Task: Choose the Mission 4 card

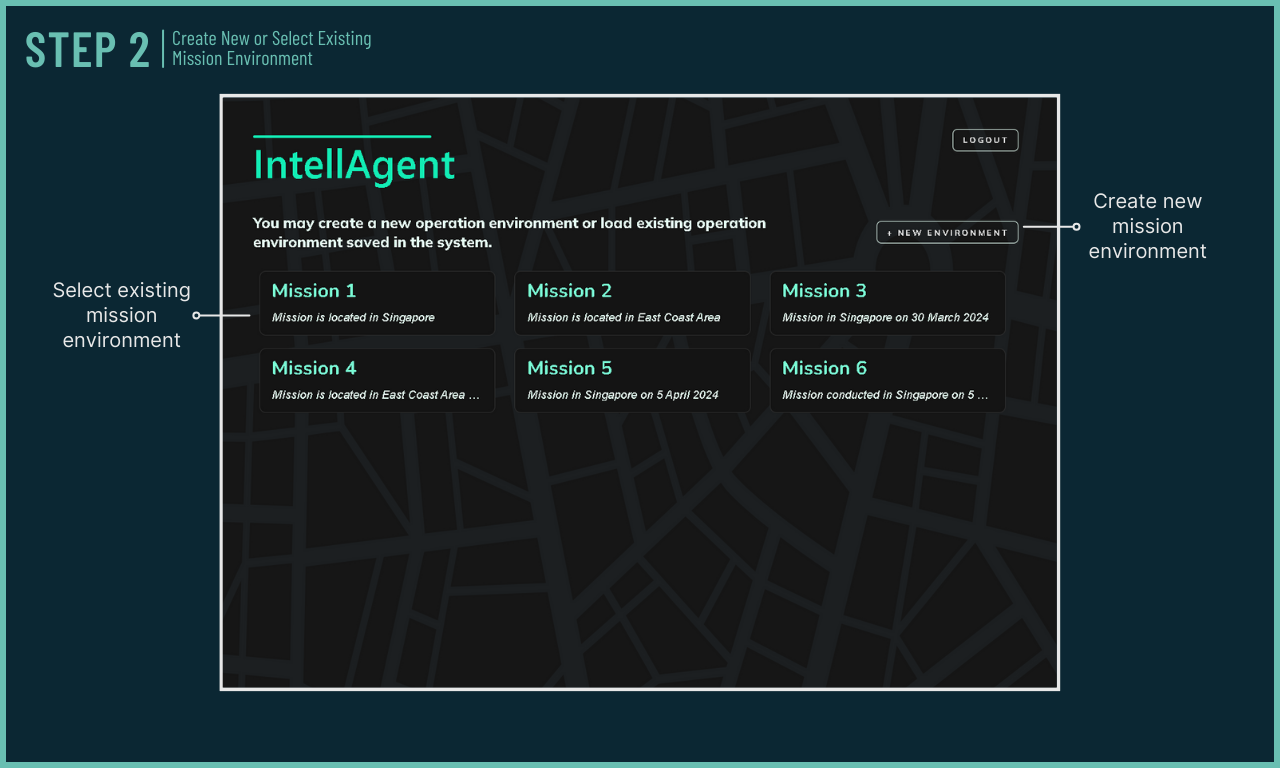Action: pos(377,380)
